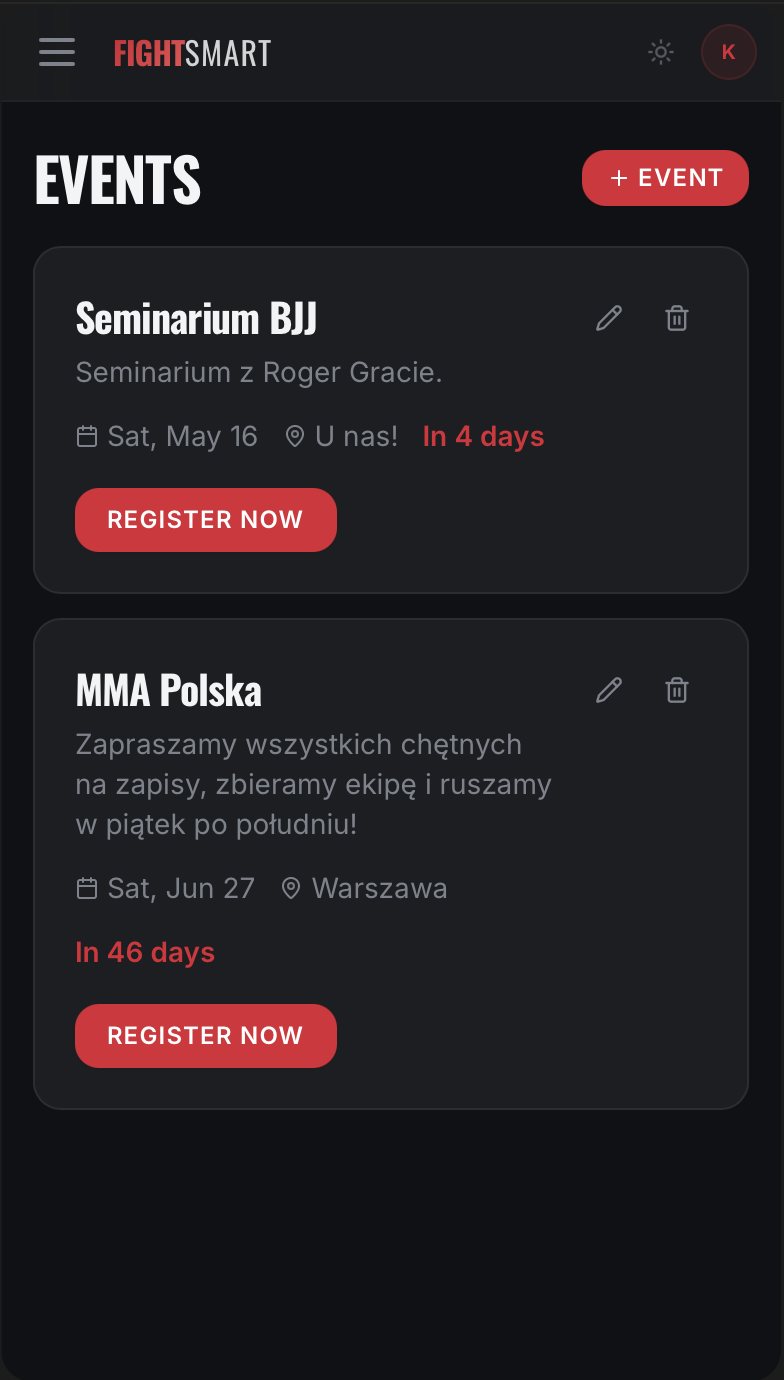Delete the Seminarium BJJ event trash icon
The width and height of the screenshot is (784, 1380).
[x=677, y=319]
